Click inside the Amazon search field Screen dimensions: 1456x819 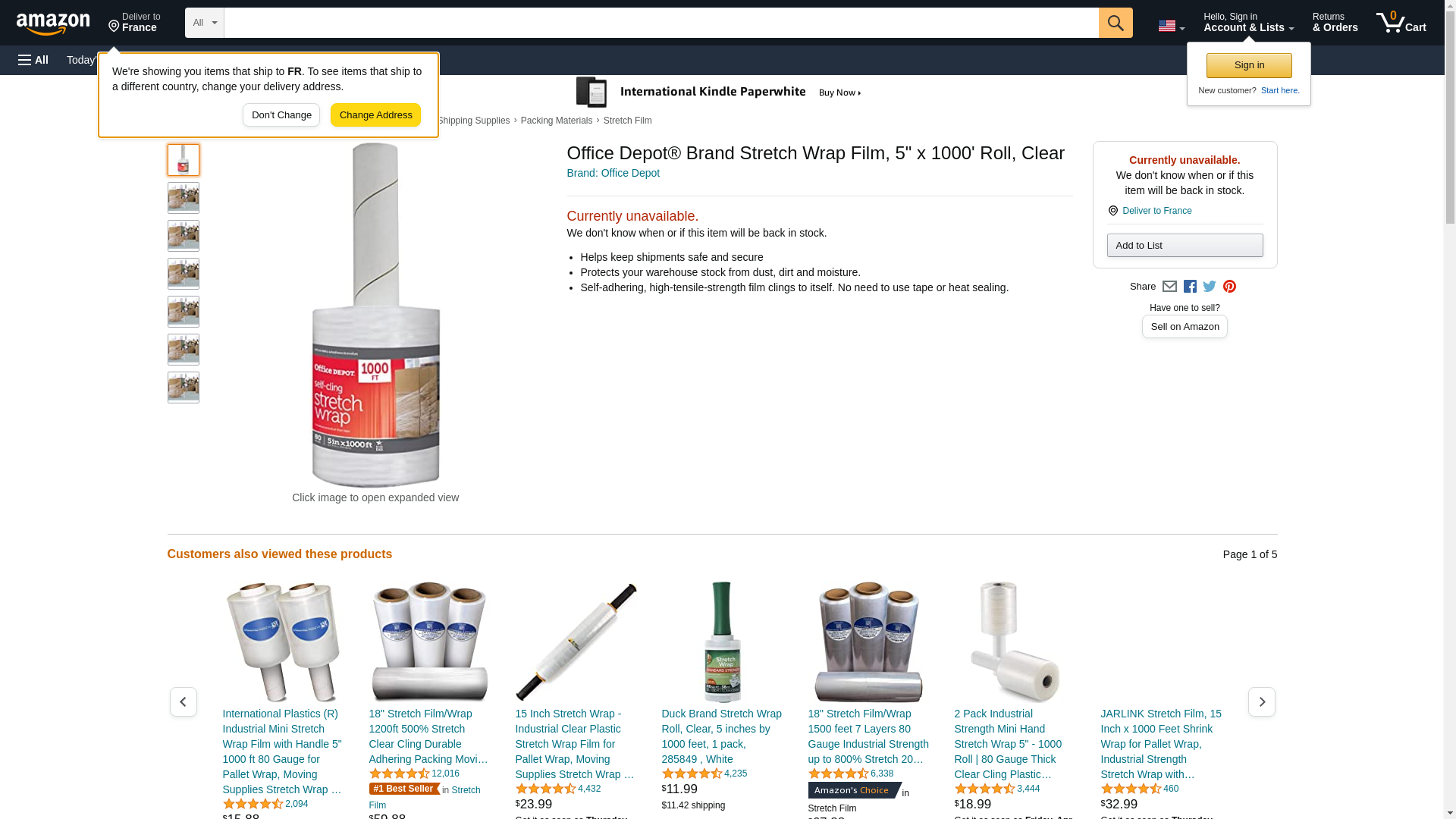click(661, 23)
